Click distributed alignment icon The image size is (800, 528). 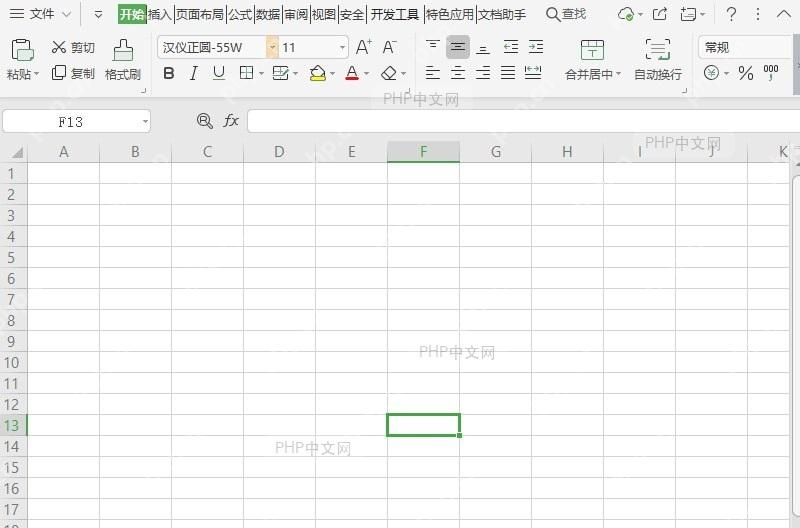tap(533, 73)
